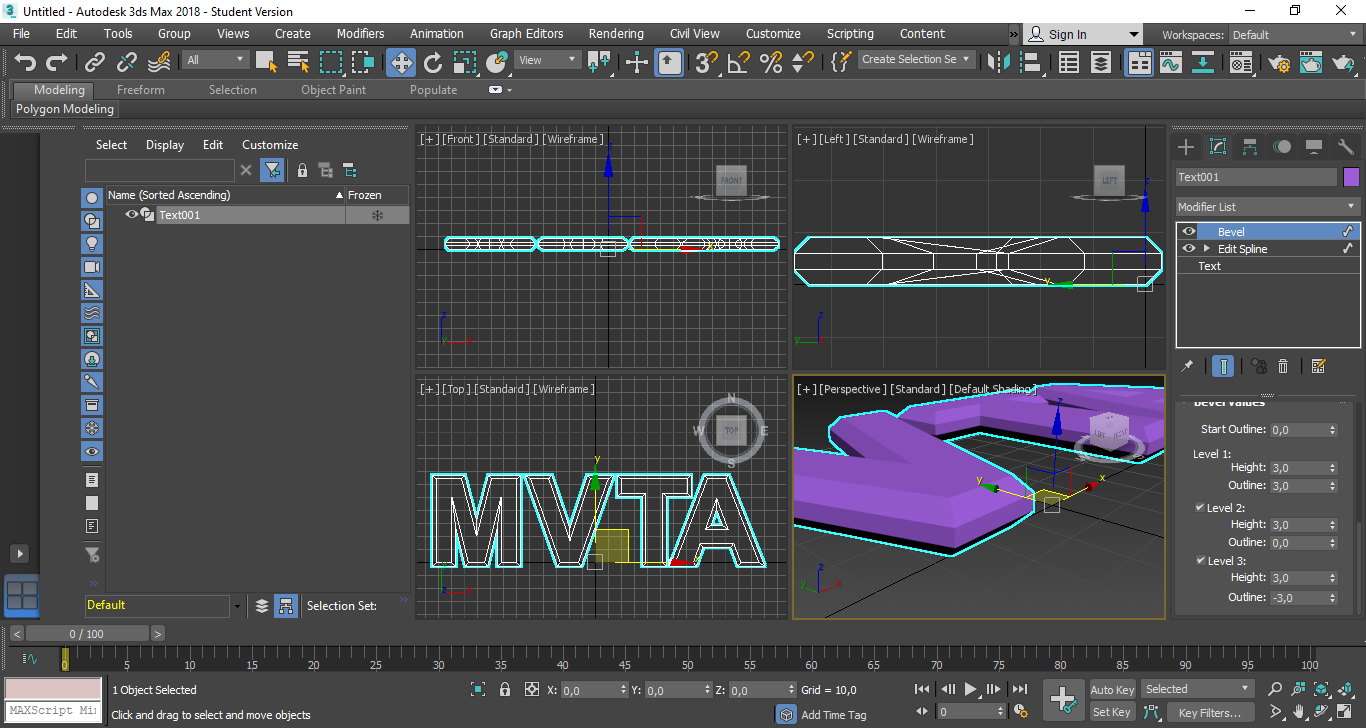
Task: Open Layer Explorer from toolbar
Action: (x=1101, y=63)
